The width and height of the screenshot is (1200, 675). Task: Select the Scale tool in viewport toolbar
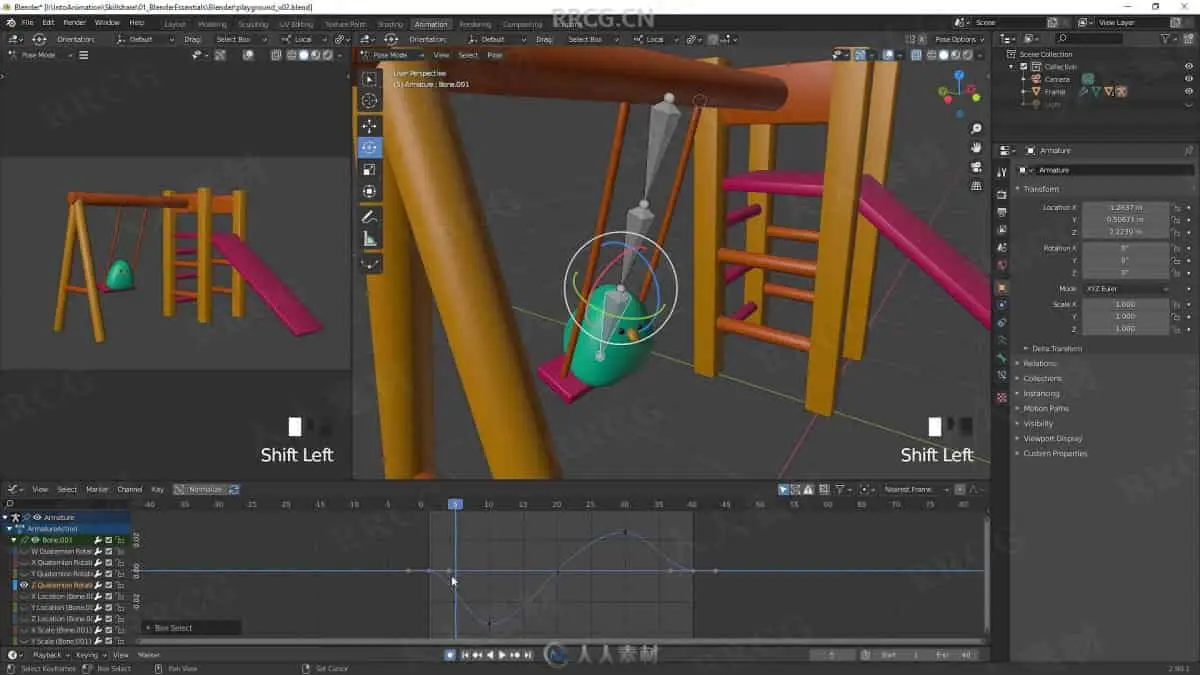click(x=369, y=170)
